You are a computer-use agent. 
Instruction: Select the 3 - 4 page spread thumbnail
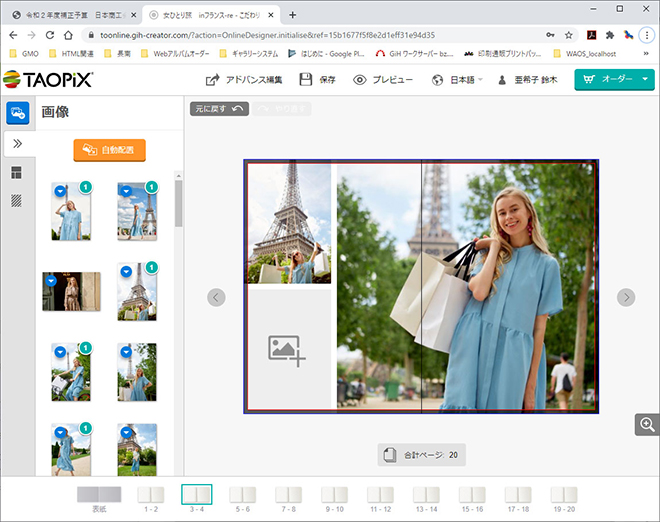[197, 494]
